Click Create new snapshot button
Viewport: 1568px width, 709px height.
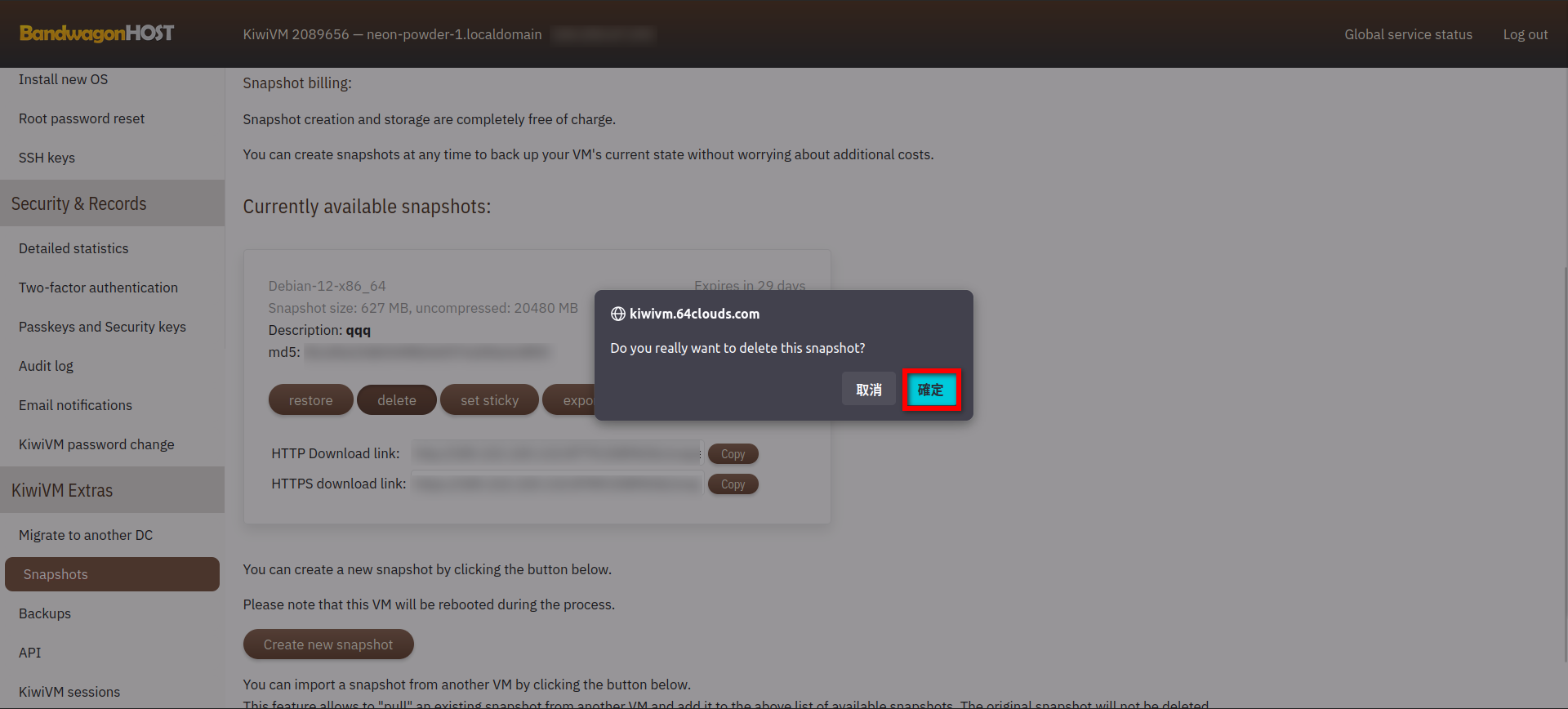(x=328, y=644)
